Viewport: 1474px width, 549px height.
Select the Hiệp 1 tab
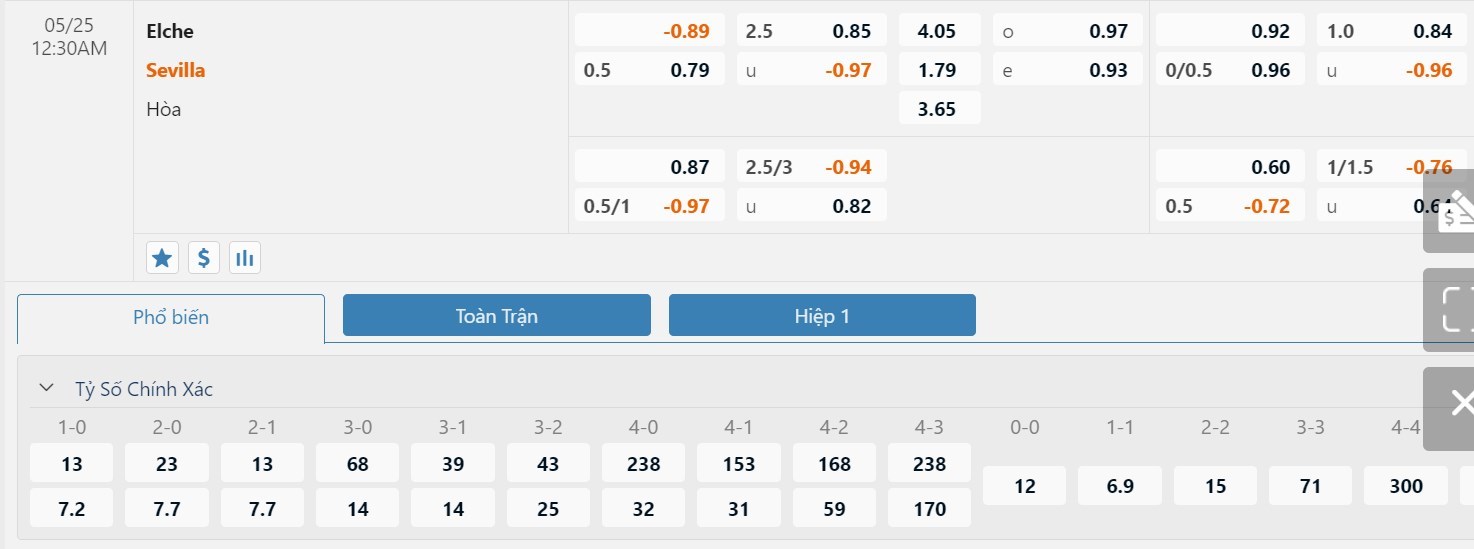point(822,316)
